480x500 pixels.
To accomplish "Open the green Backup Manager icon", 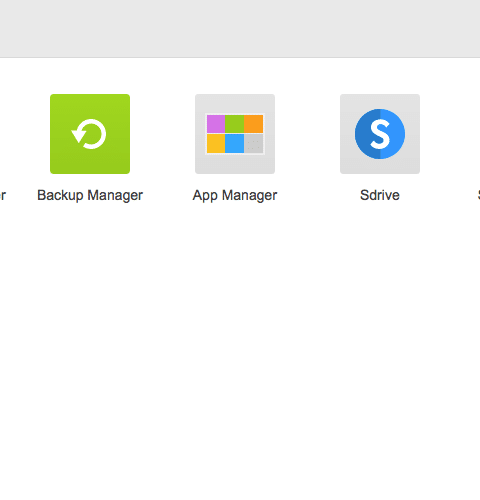I will (90, 134).
